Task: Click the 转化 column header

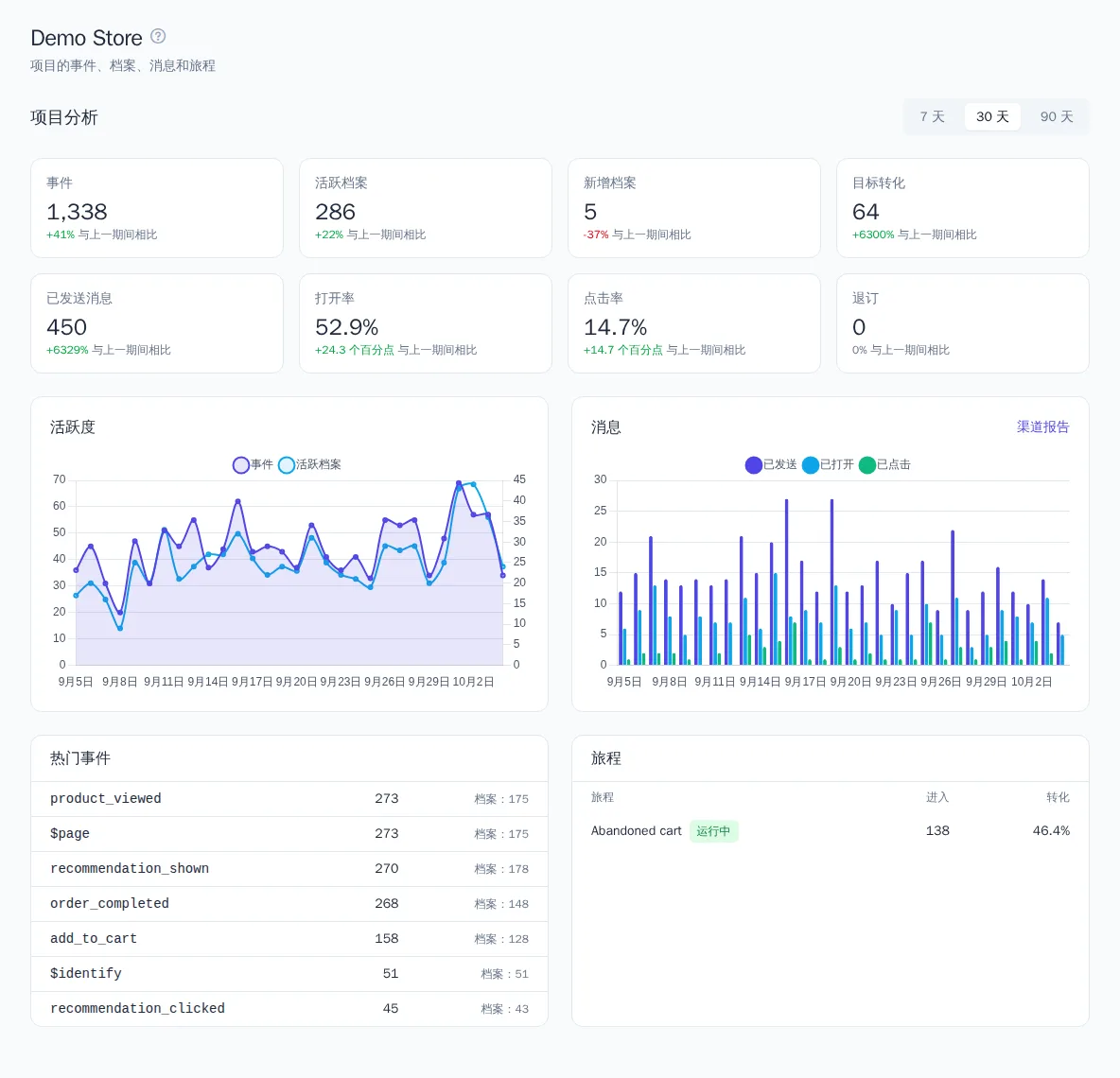Action: tap(1058, 797)
